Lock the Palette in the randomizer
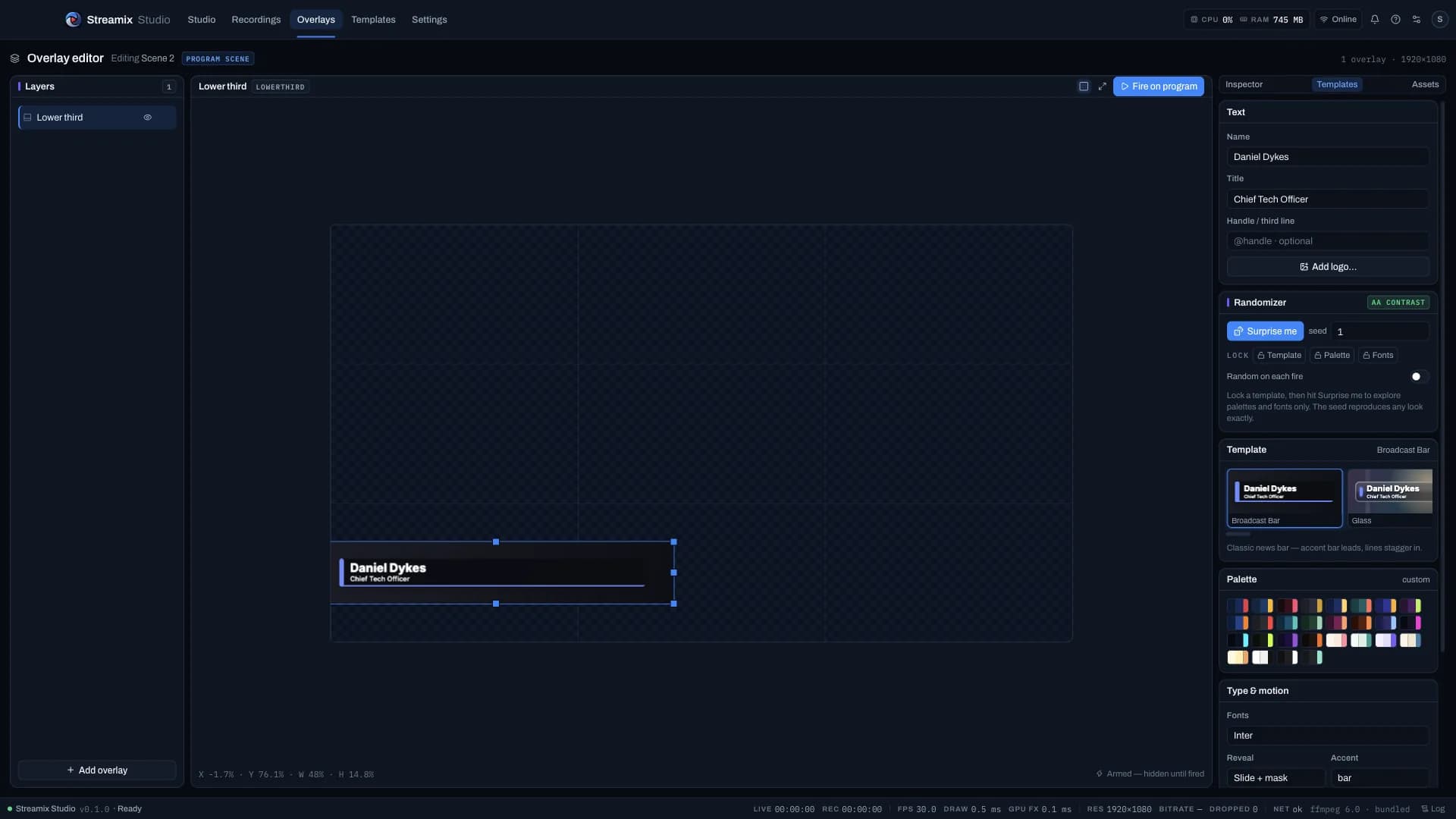1456x819 pixels. point(1332,356)
